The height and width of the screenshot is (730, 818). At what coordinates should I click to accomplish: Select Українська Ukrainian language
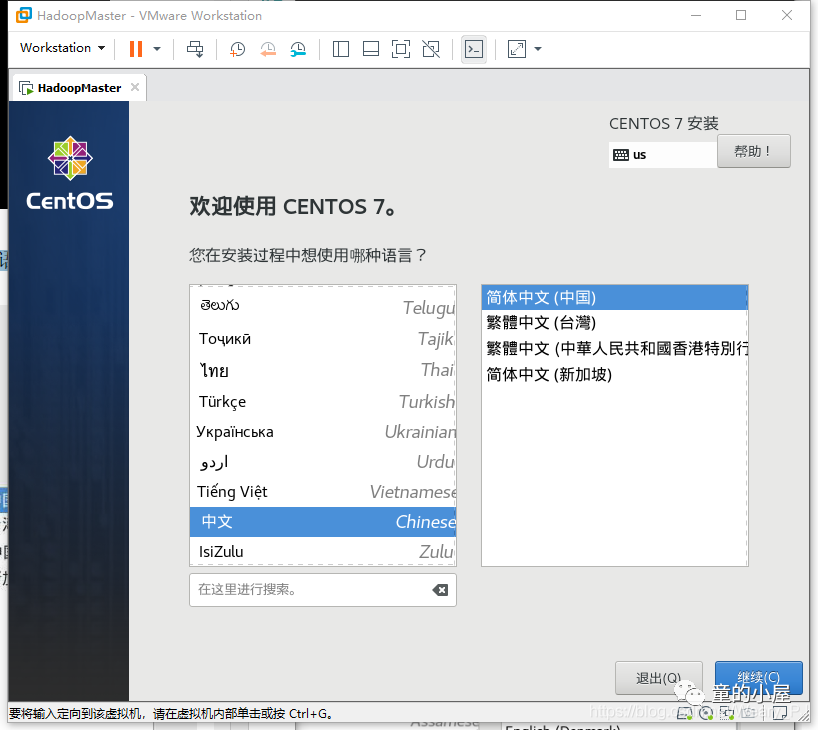(x=322, y=432)
